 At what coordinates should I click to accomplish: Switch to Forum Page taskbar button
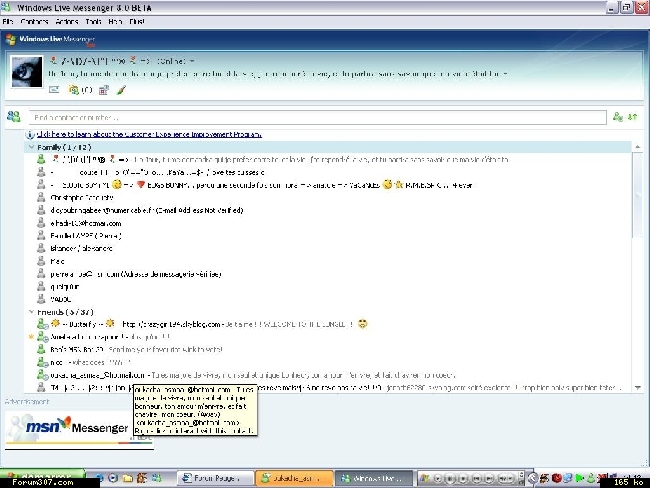pyautogui.click(x=215, y=478)
